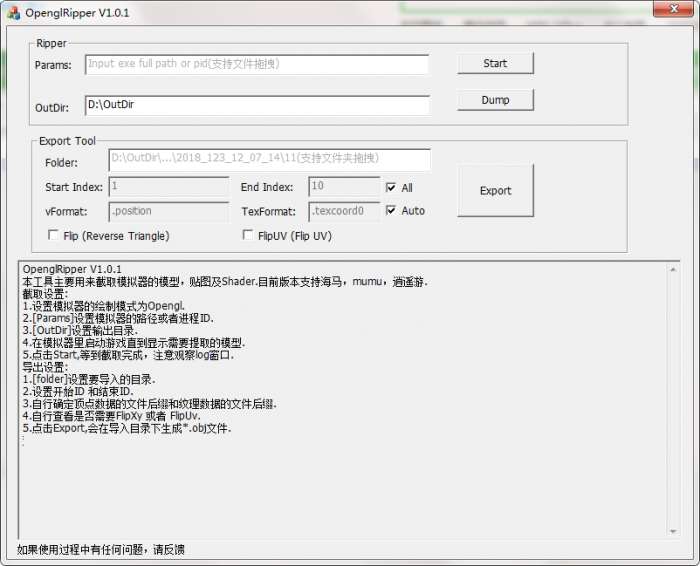Click the Export button
Viewport: 700px width, 566px height.
tap(495, 191)
